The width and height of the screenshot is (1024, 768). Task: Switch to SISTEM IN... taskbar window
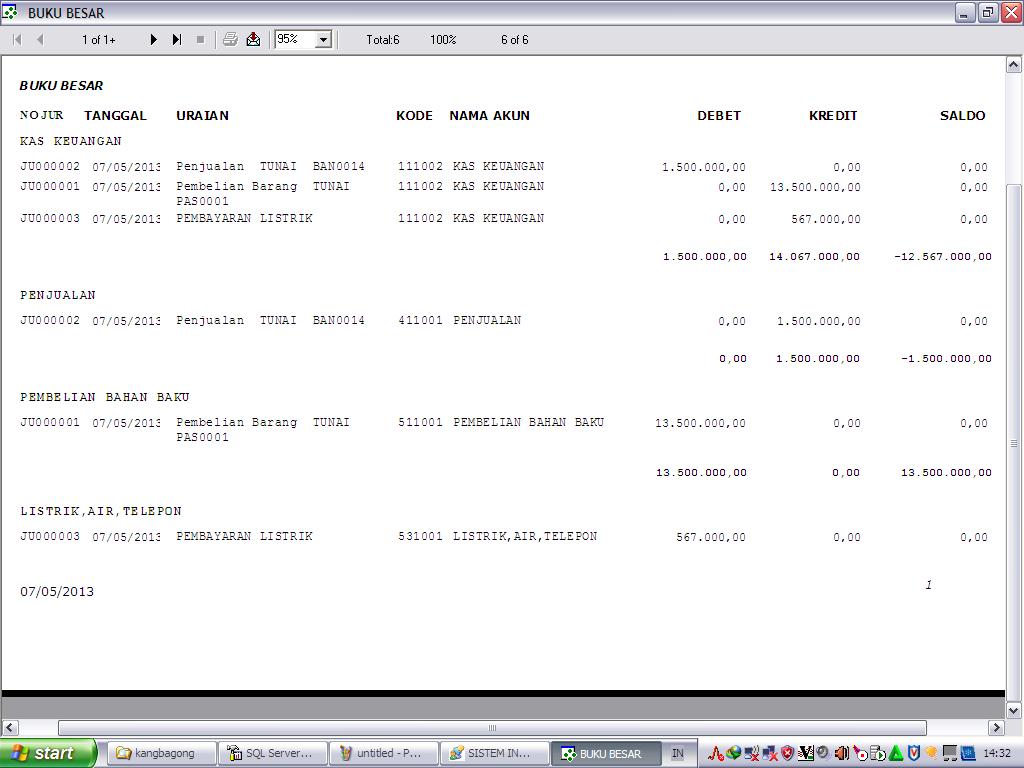pyautogui.click(x=493, y=753)
